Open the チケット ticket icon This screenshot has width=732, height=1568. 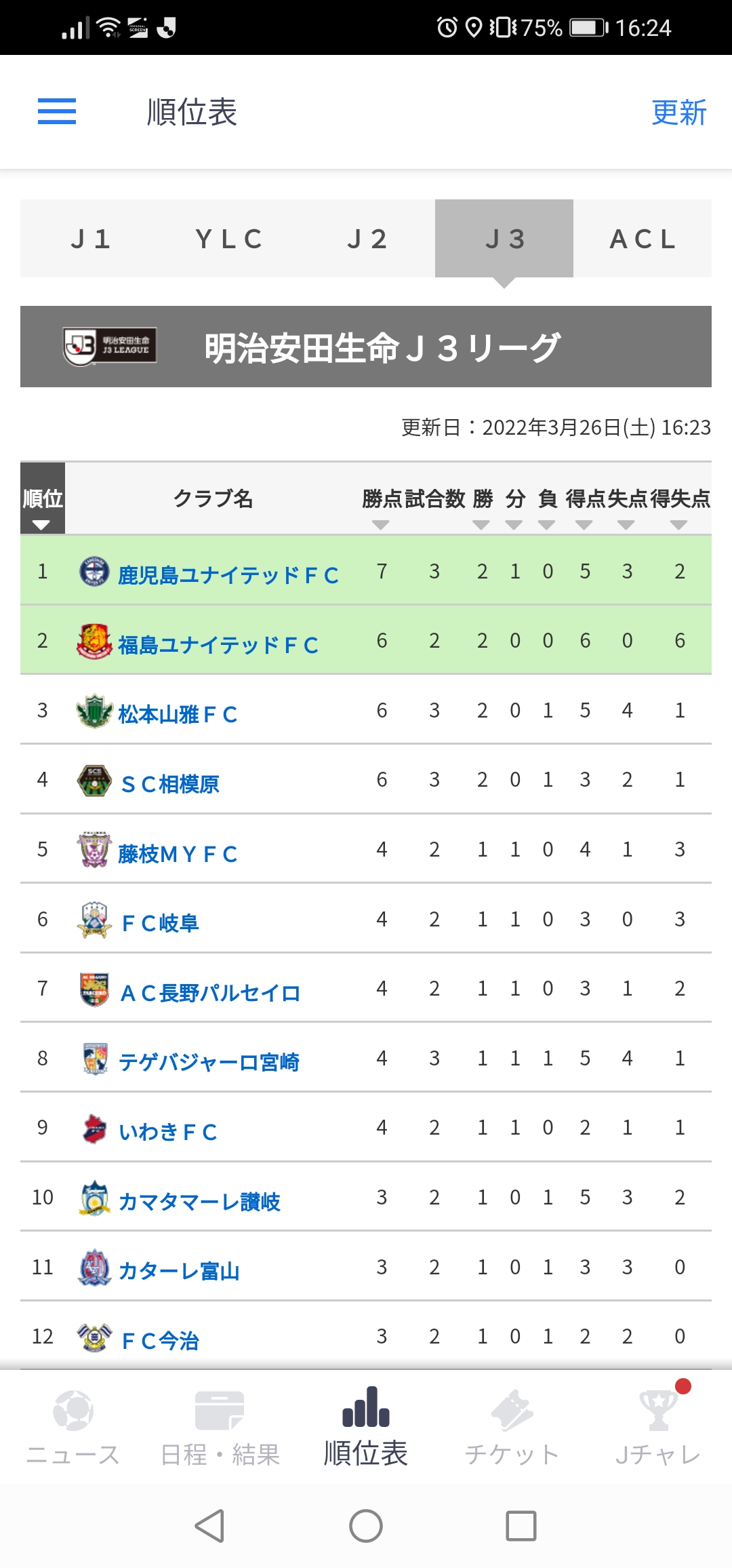click(x=512, y=1410)
